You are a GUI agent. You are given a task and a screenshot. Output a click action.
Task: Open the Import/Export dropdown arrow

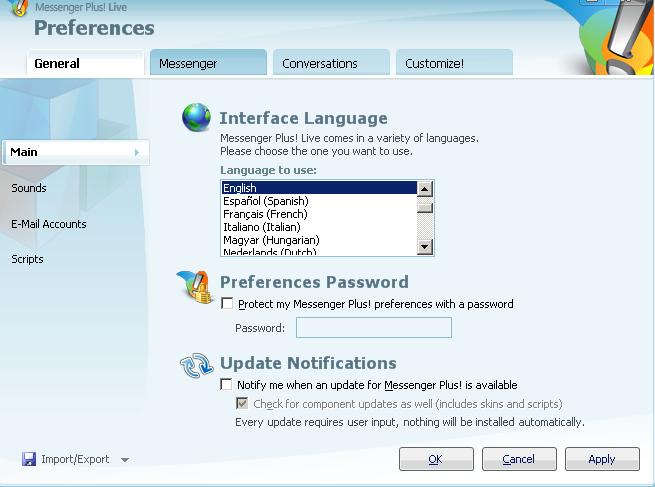(x=125, y=460)
